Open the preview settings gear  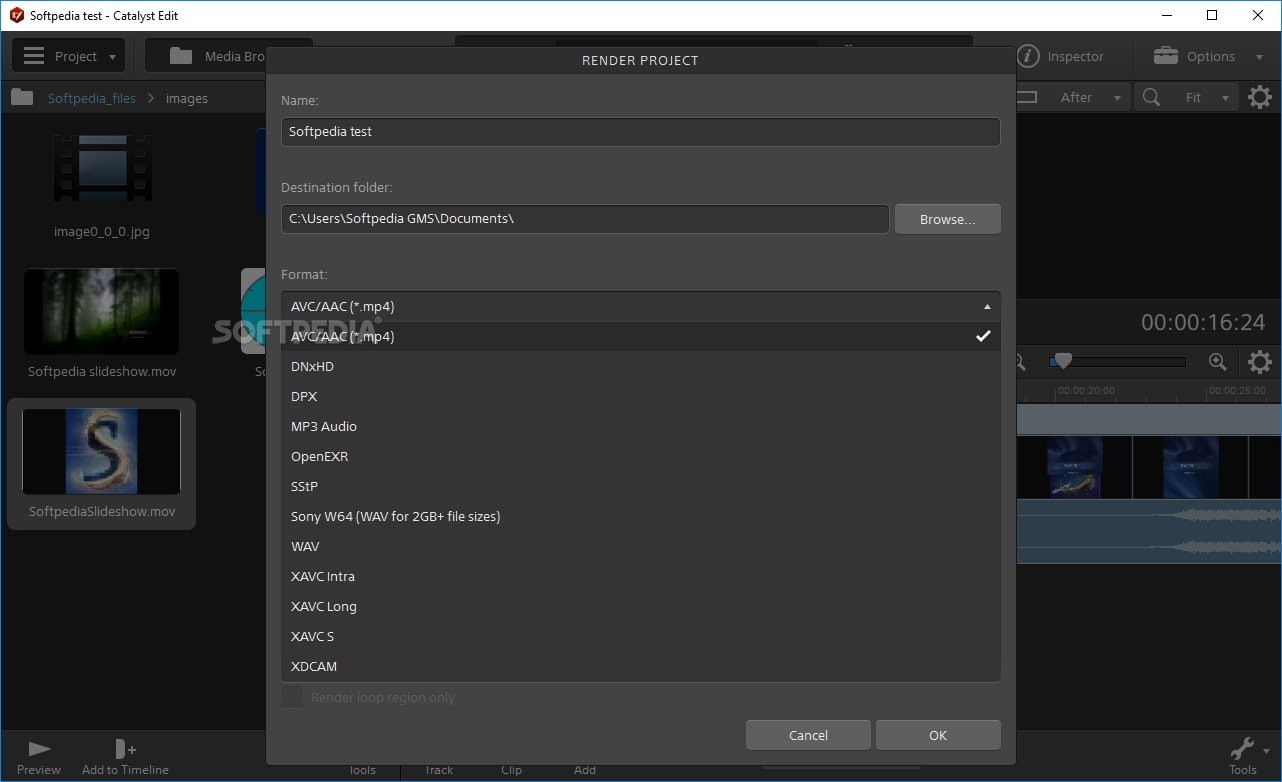(x=1260, y=97)
